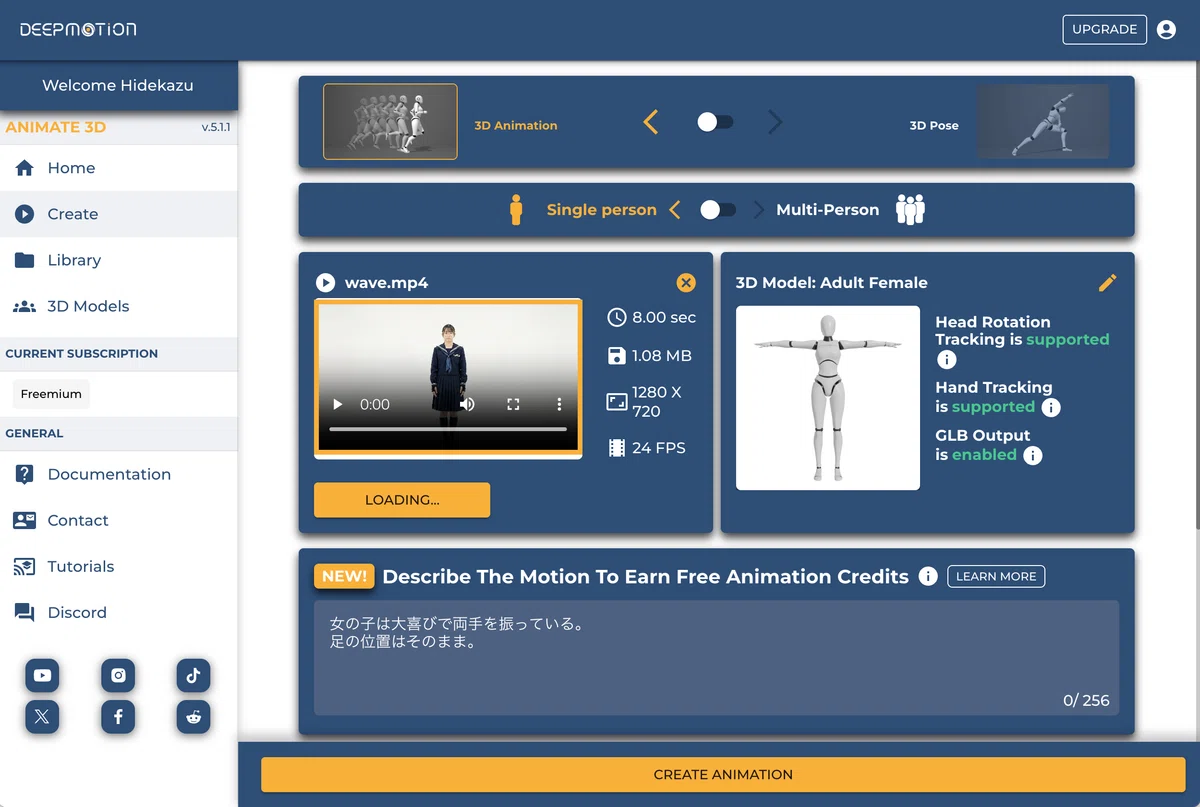Image resolution: width=1200 pixels, height=807 pixels.
Task: Remove wave.mp4 with the orange X
Action: [x=686, y=283]
